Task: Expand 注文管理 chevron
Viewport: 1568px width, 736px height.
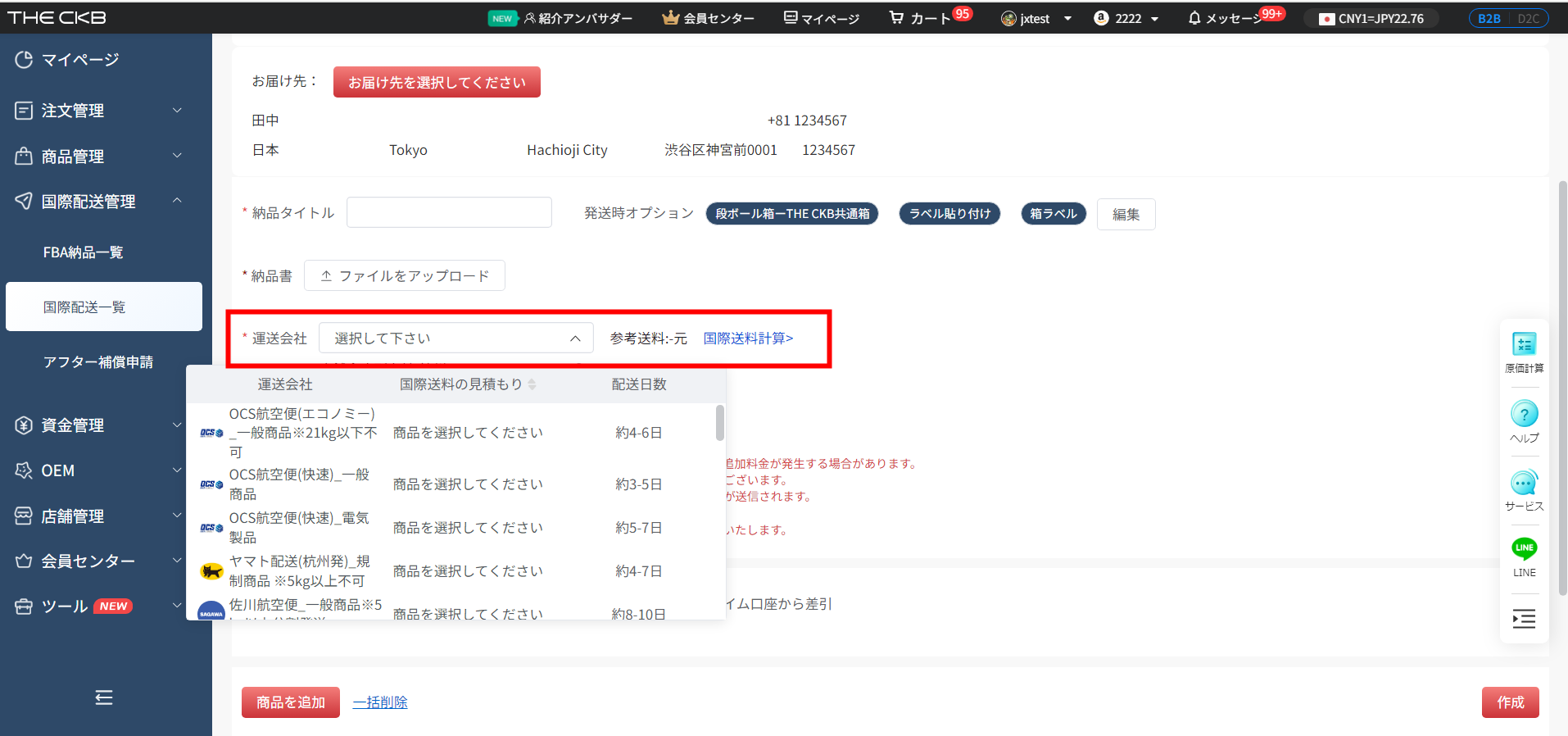Action: pos(177,111)
